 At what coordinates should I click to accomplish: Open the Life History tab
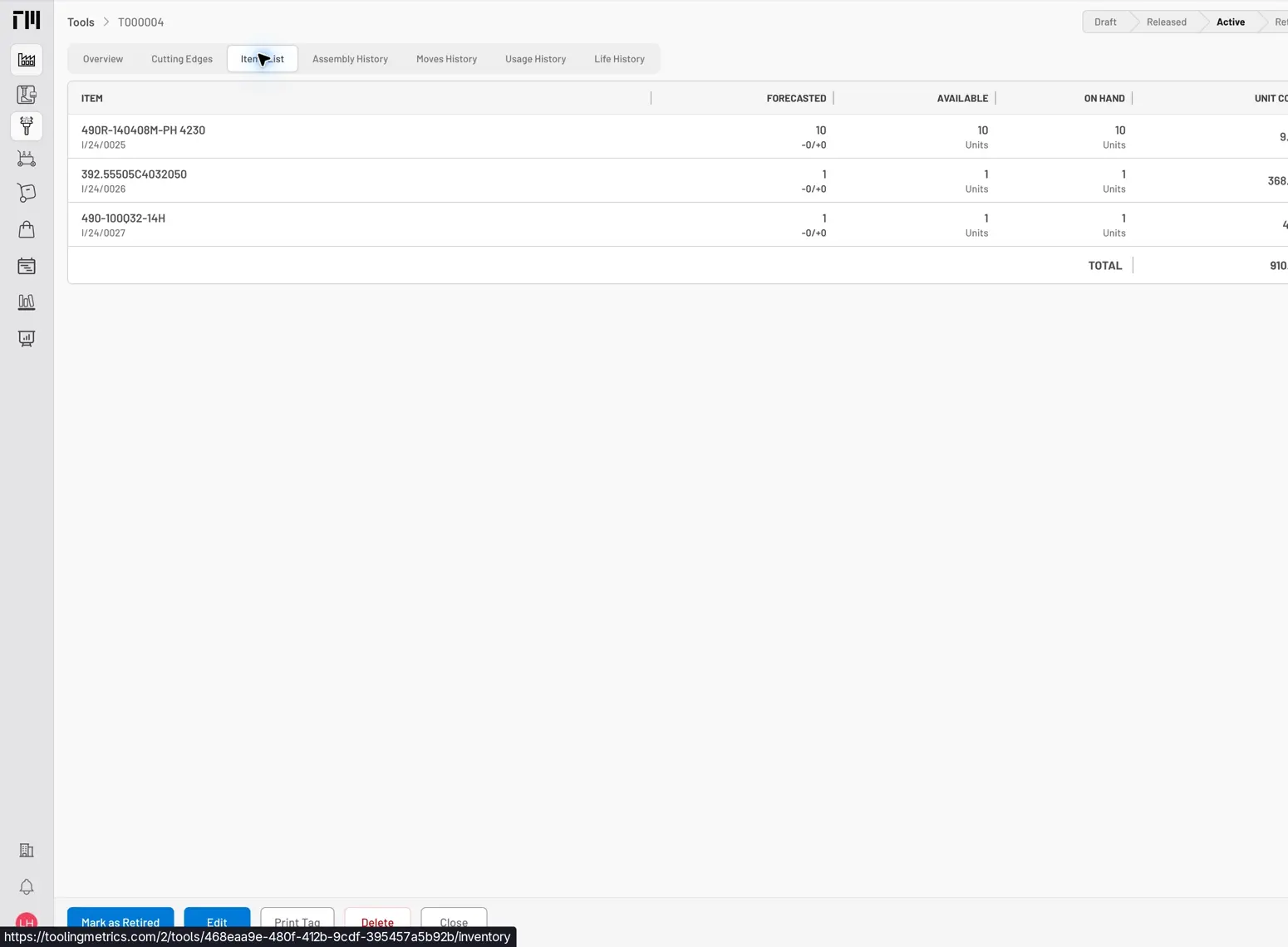(x=619, y=59)
